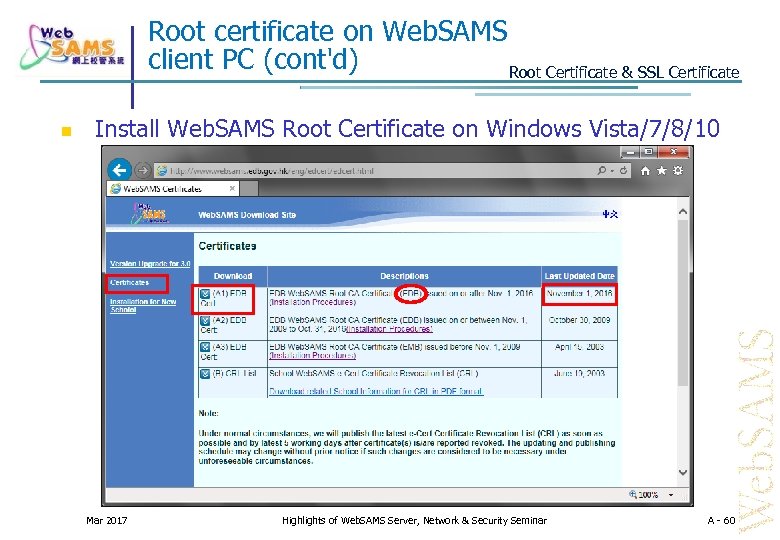Click the Certificates page heading

[x=227, y=246]
